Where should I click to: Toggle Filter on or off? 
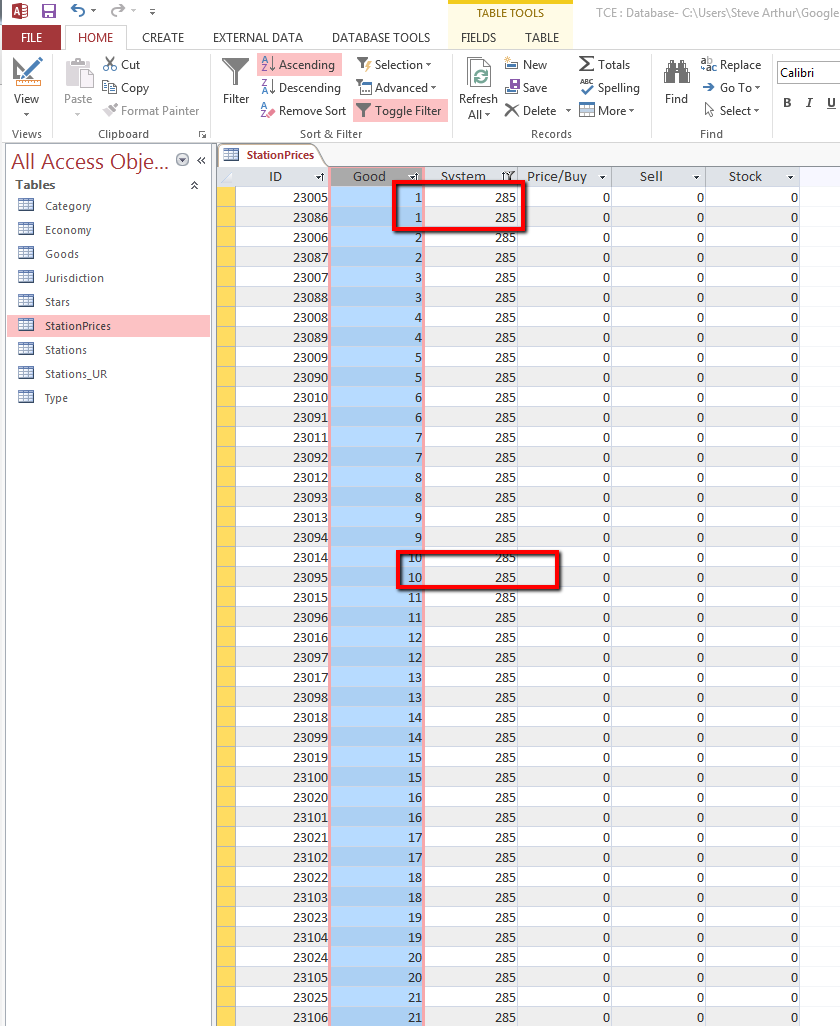pos(400,111)
